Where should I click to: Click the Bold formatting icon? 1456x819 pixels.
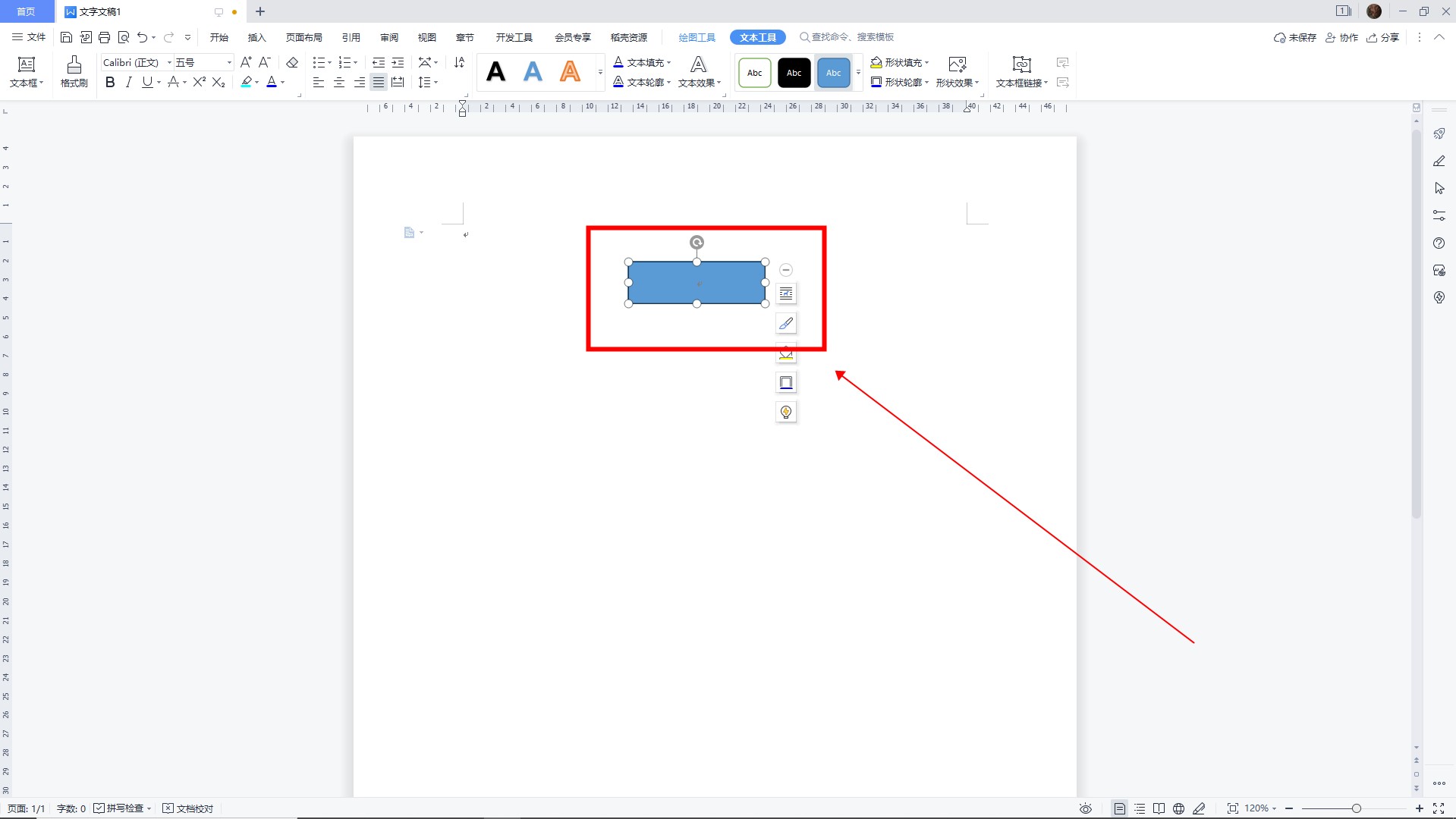110,83
